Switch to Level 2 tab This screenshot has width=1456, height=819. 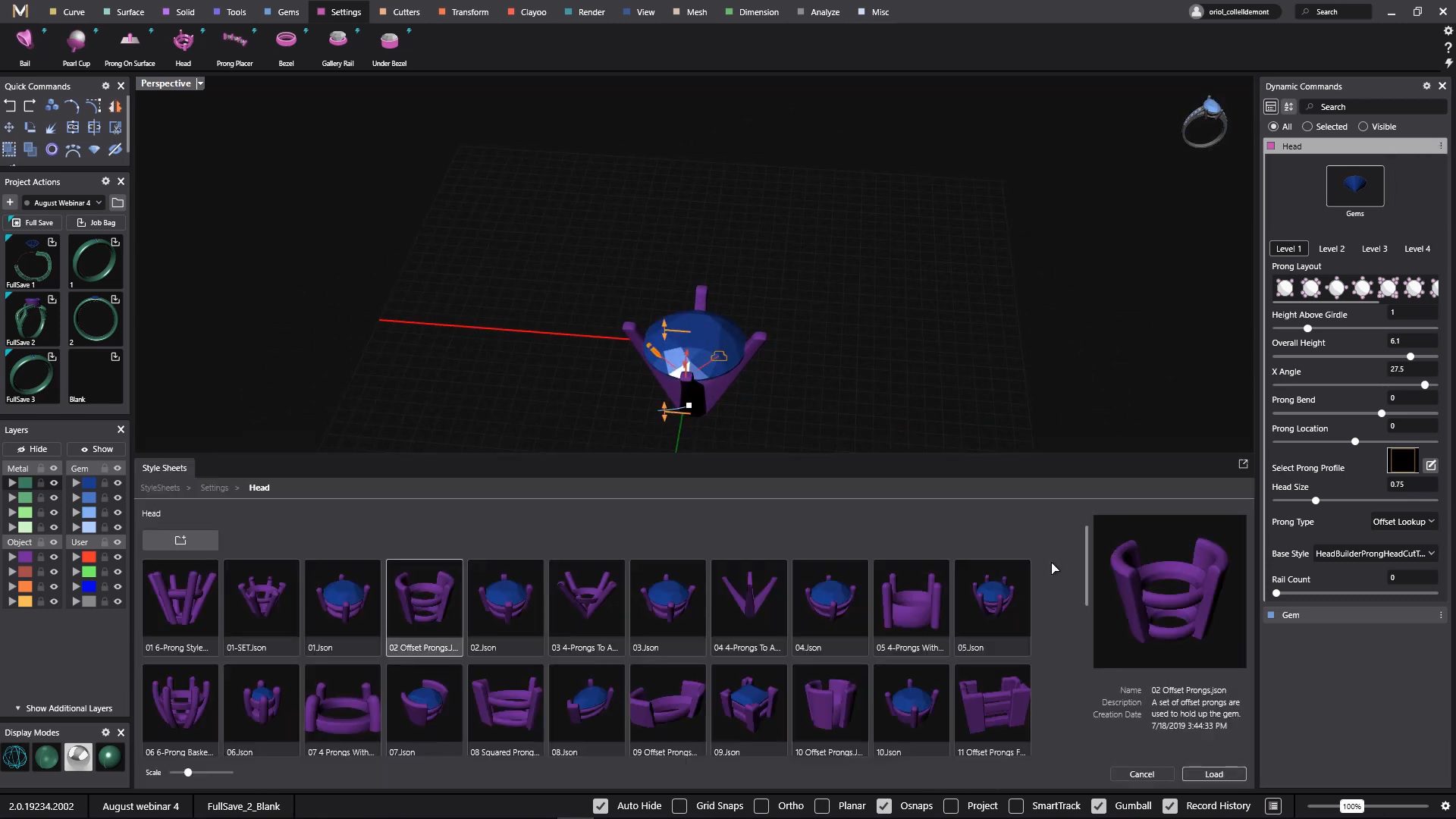[1331, 249]
